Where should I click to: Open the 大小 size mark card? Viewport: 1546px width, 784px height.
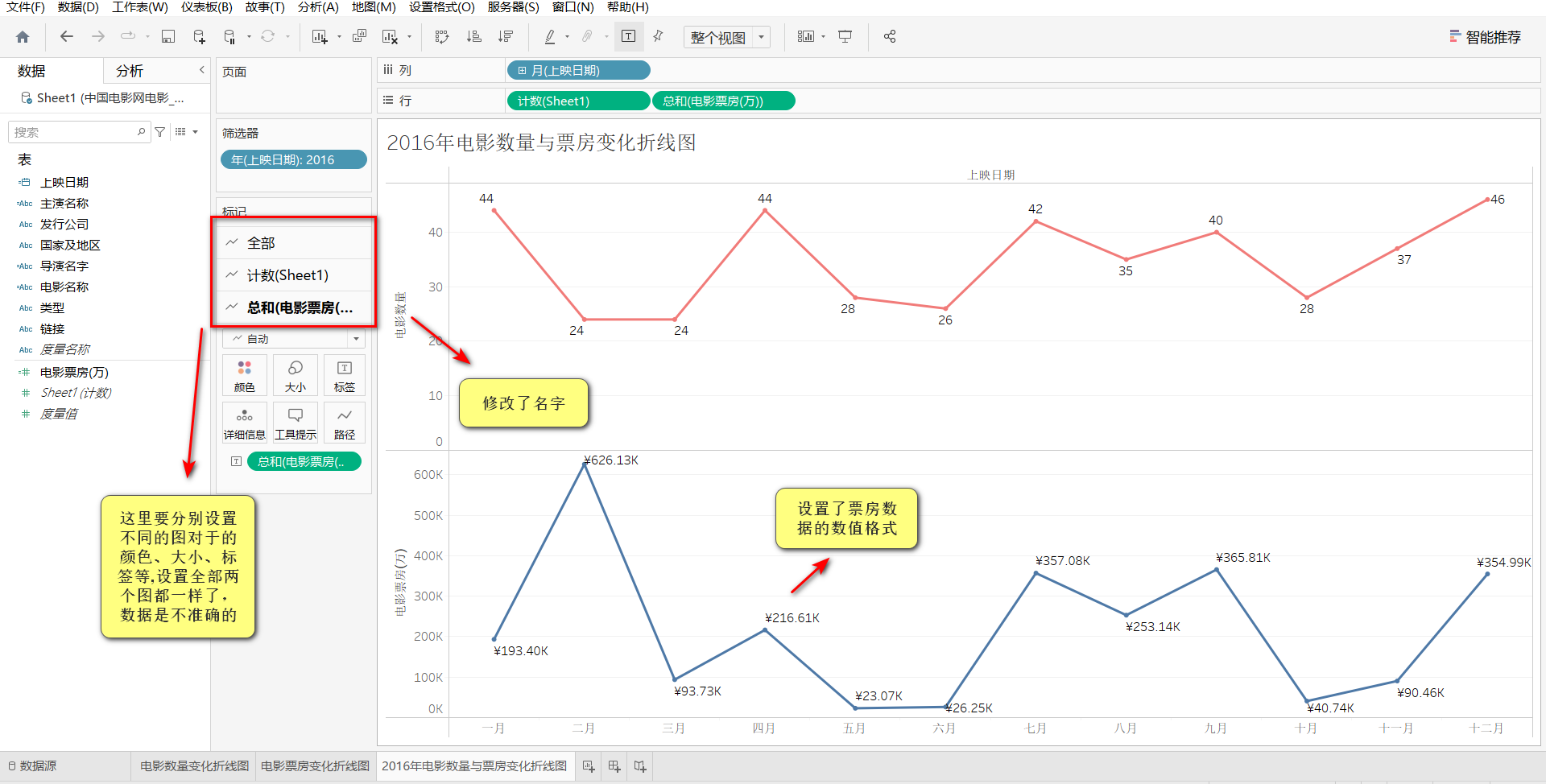click(x=296, y=376)
